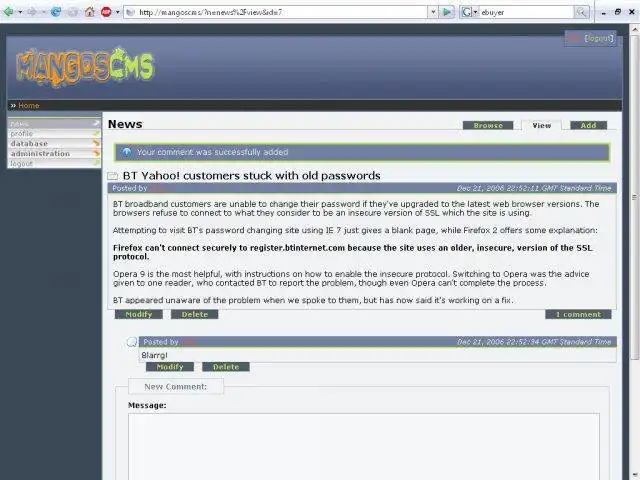The height and width of the screenshot is (480, 640).
Task: Open the Google search engine selector
Action: click(x=469, y=12)
